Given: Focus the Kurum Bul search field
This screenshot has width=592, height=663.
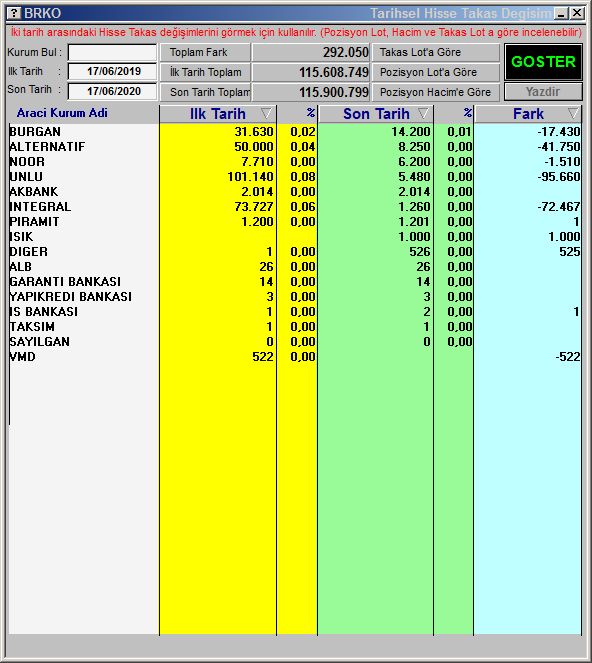Looking at the screenshot, I should pyautogui.click(x=112, y=53).
